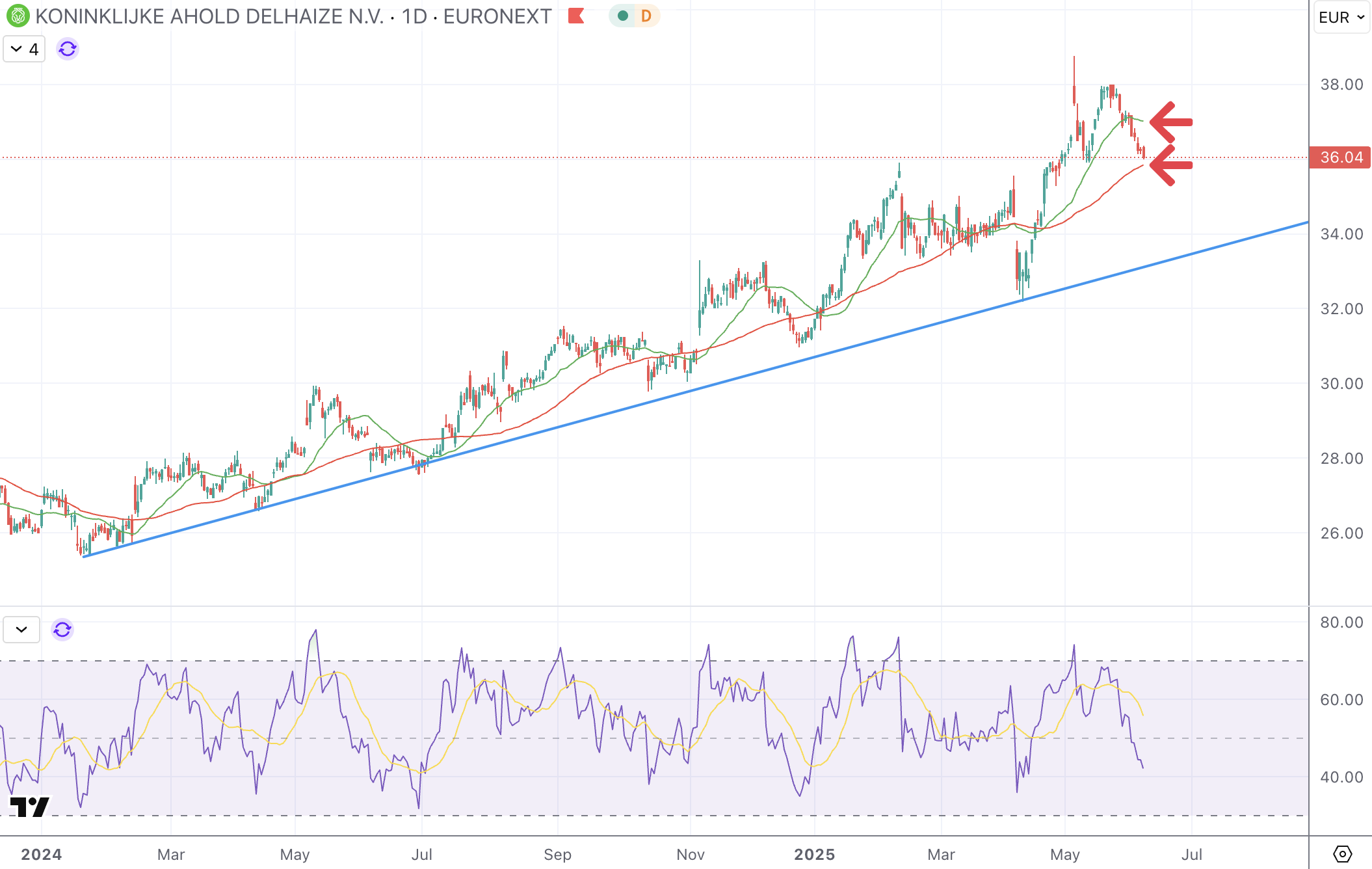Click the RSI 60.00 scale label
This screenshot has height=869, width=1372.
[x=1341, y=700]
